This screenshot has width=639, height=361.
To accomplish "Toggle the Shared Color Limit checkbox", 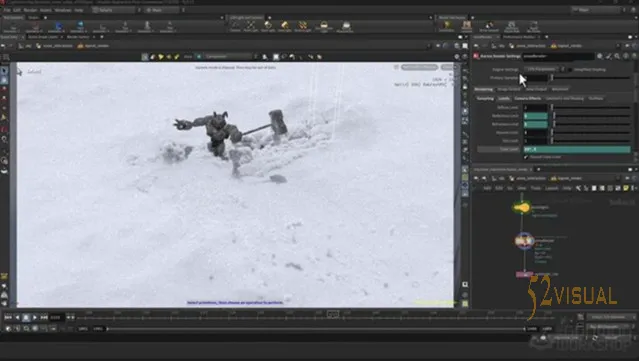I will (x=526, y=157).
